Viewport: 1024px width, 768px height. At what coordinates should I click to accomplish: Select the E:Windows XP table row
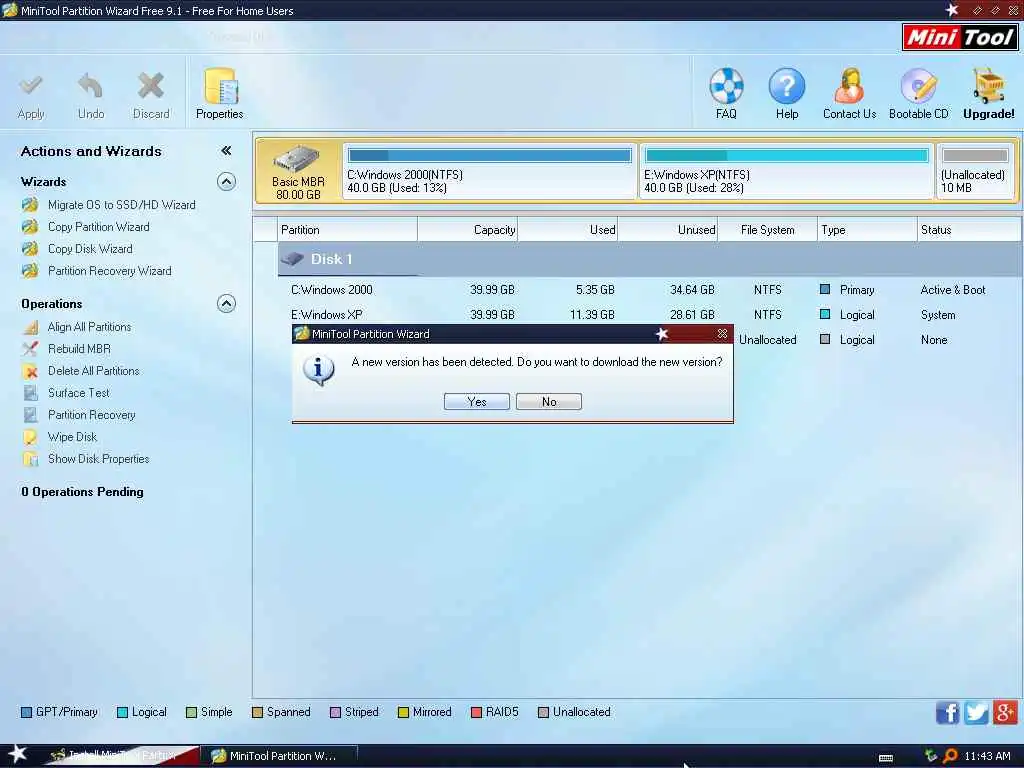649,315
